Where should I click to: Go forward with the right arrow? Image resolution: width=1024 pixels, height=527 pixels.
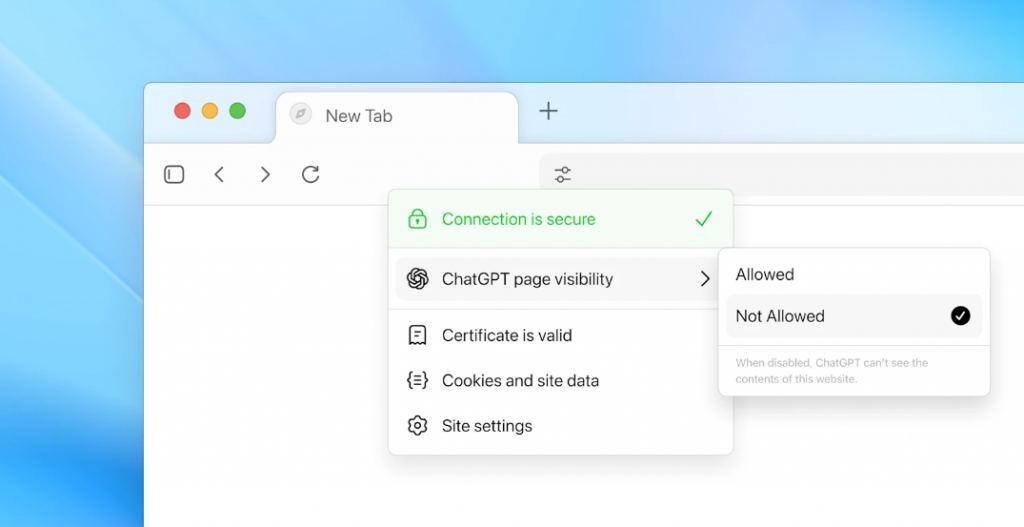pos(265,174)
